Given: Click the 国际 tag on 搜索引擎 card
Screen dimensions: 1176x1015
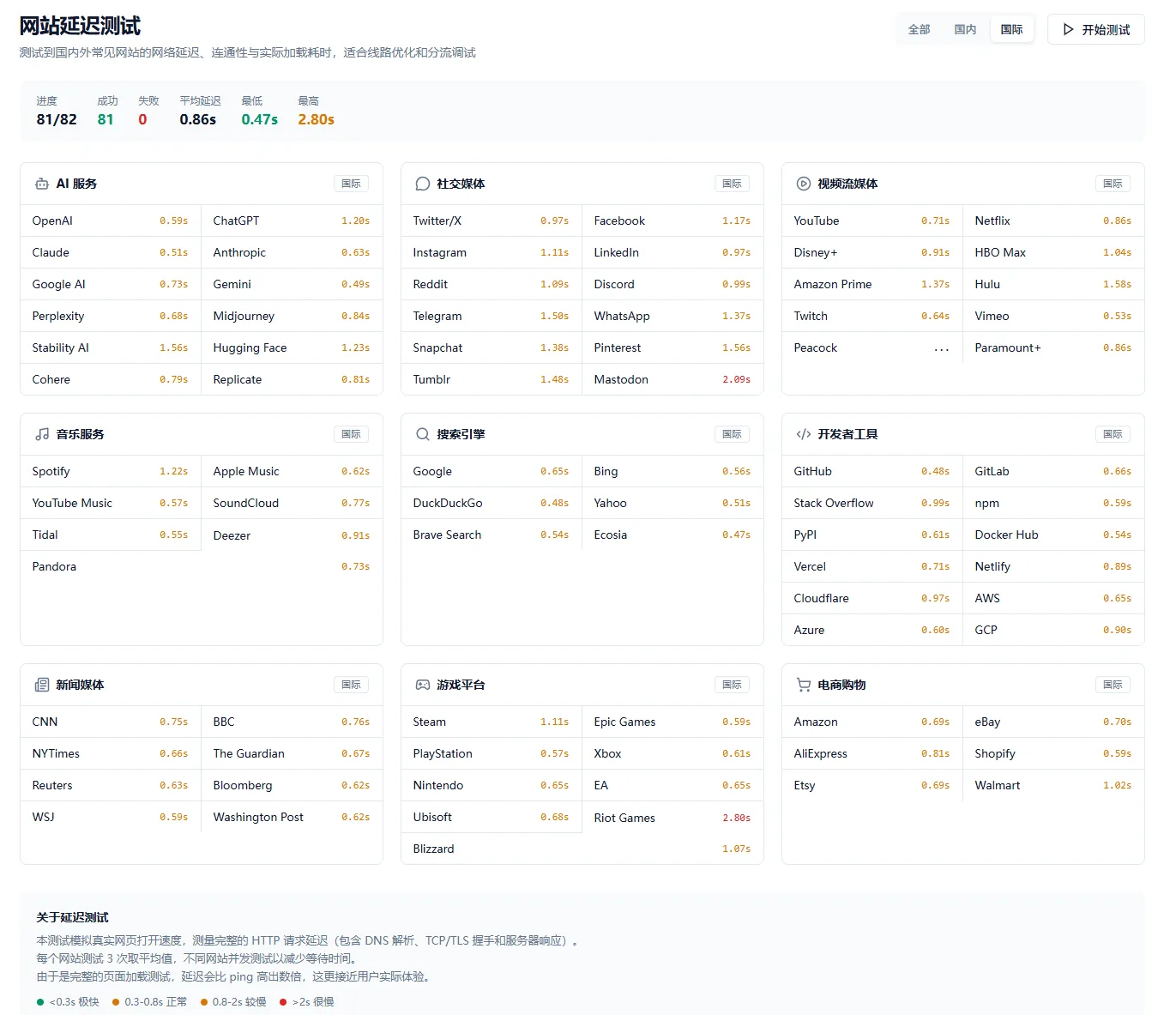Looking at the screenshot, I should (x=733, y=434).
